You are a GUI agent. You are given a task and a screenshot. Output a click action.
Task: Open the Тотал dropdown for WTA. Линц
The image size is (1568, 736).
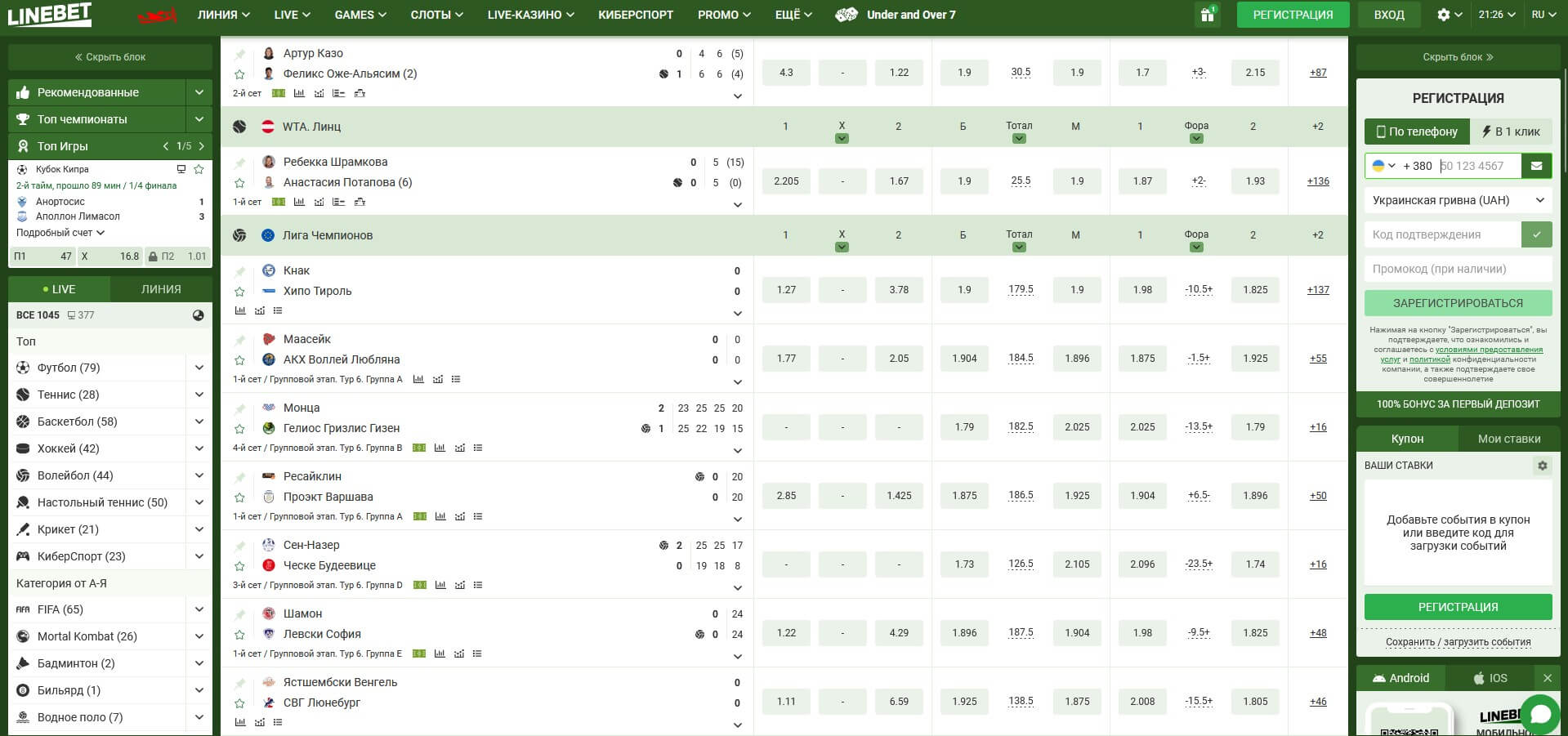click(x=1019, y=139)
